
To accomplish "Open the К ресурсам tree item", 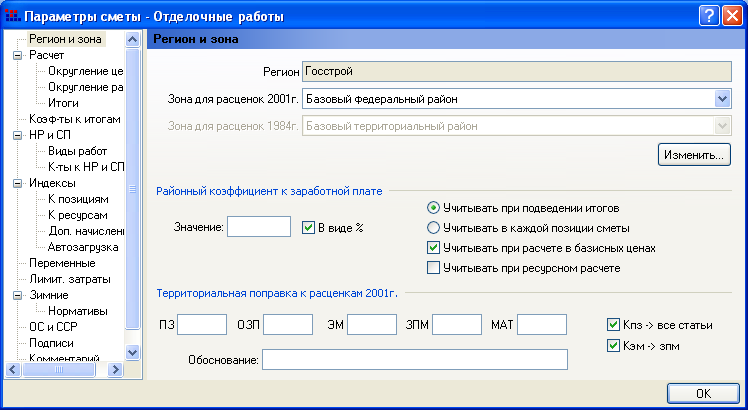I will tap(78, 215).
